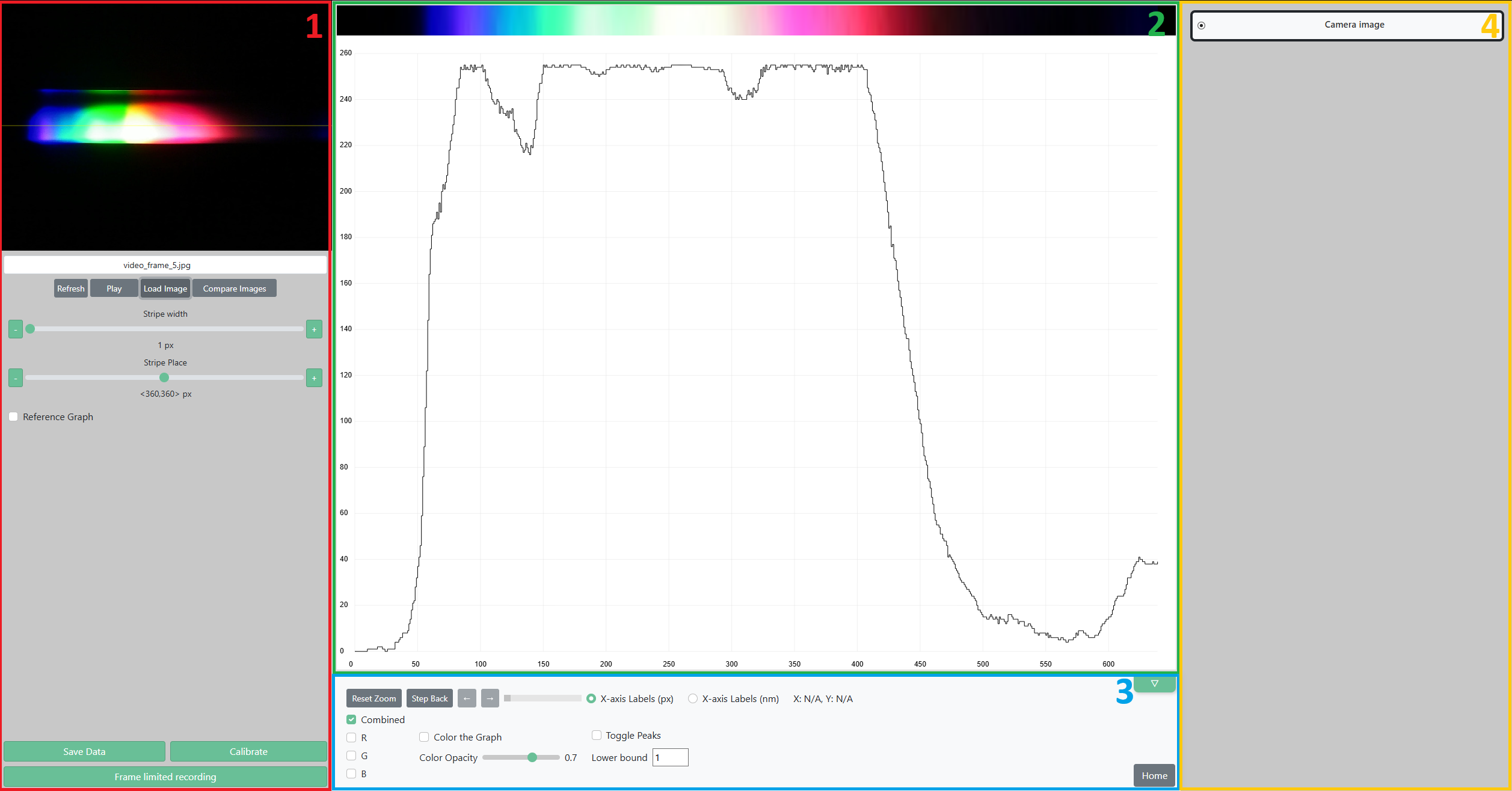Enable Color the Graph option

[424, 737]
